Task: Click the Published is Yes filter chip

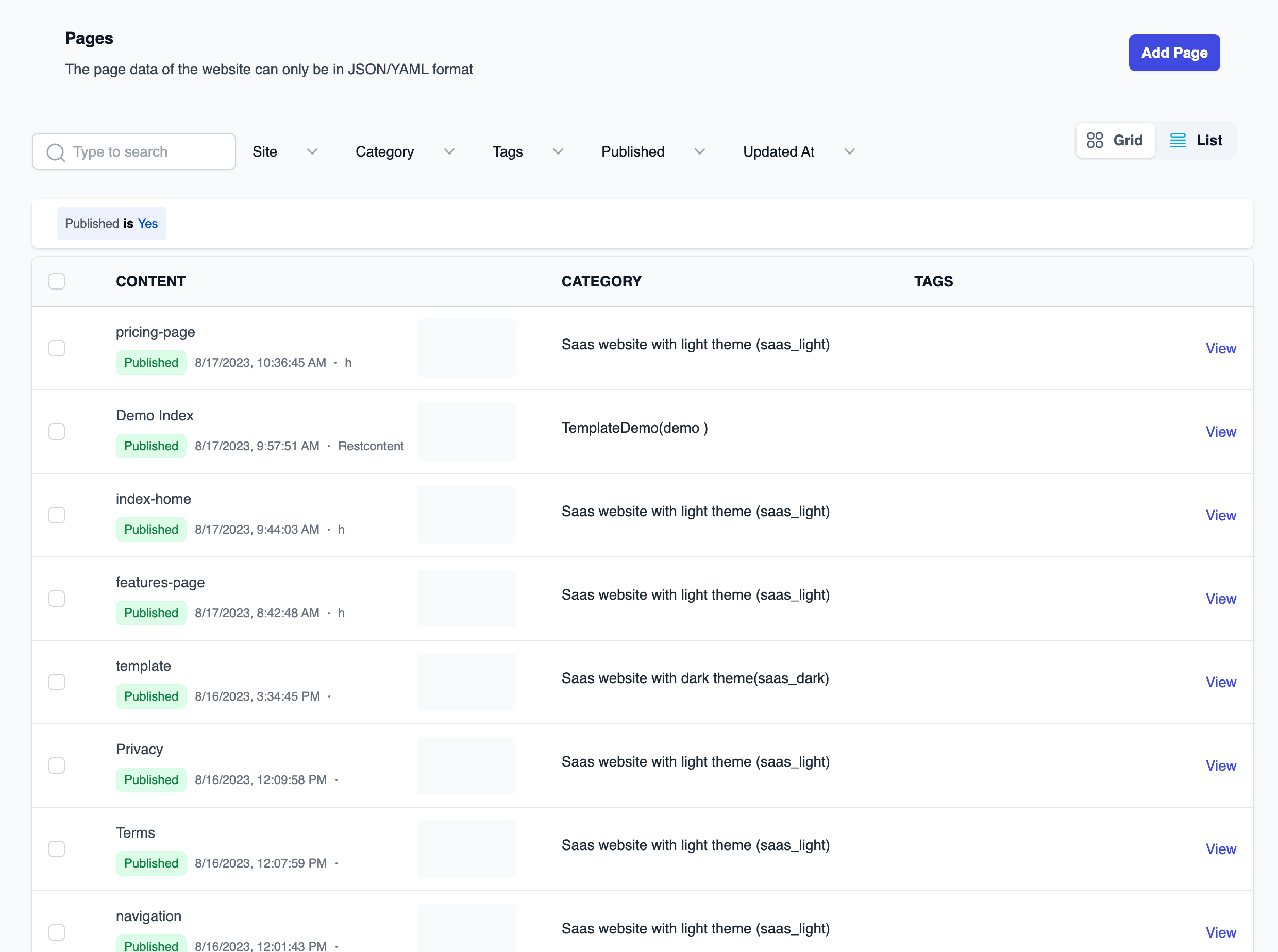Action: tap(111, 224)
